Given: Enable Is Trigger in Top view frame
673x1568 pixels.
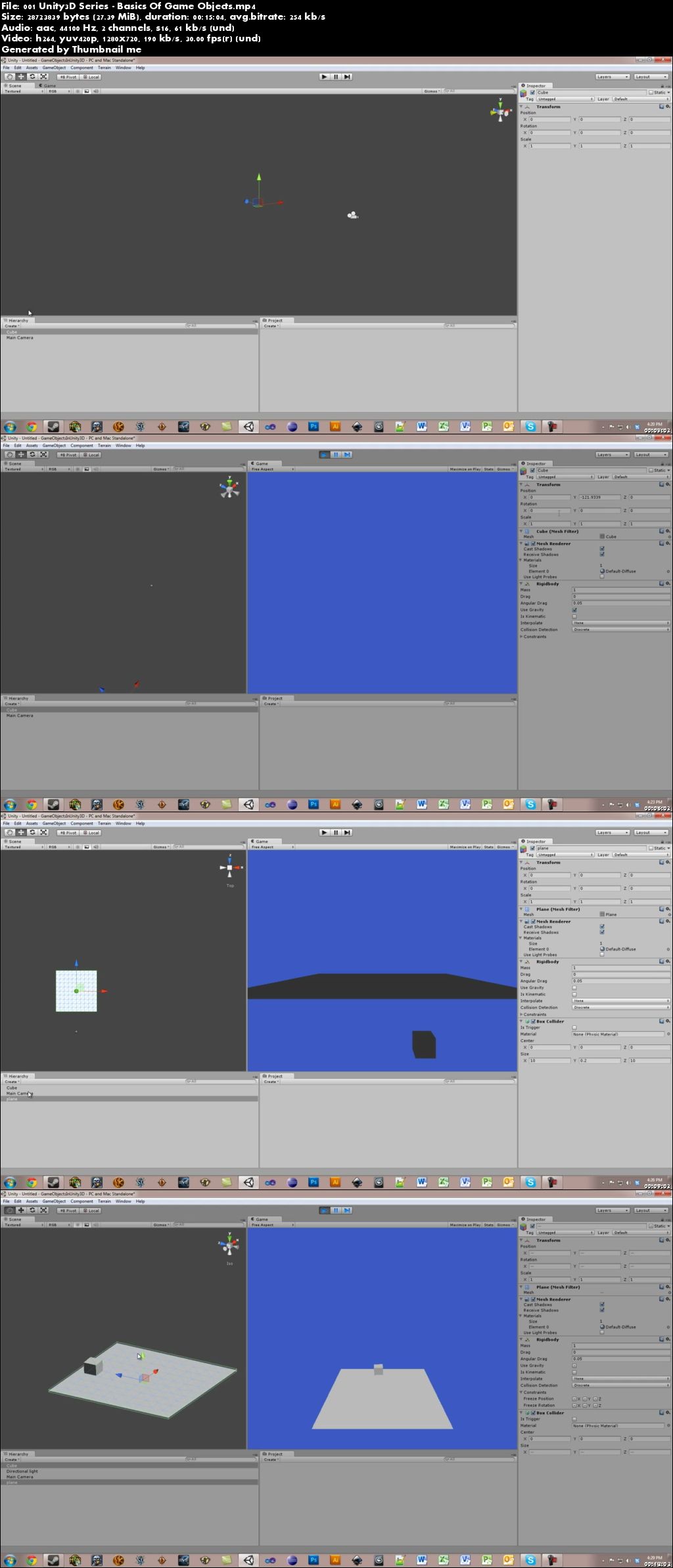Looking at the screenshot, I should 574,1027.
